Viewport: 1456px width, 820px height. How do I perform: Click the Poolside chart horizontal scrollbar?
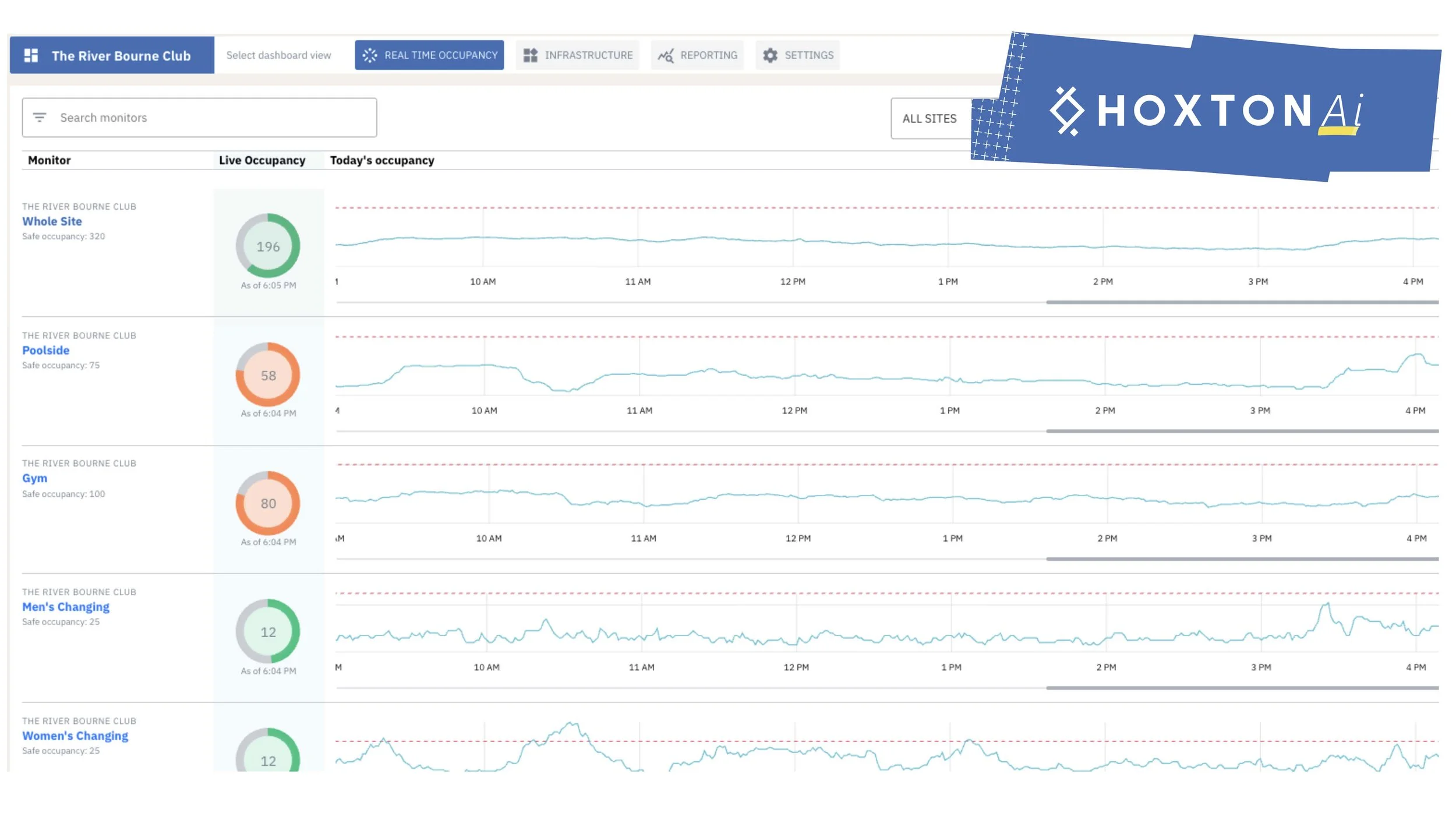pos(1242,432)
